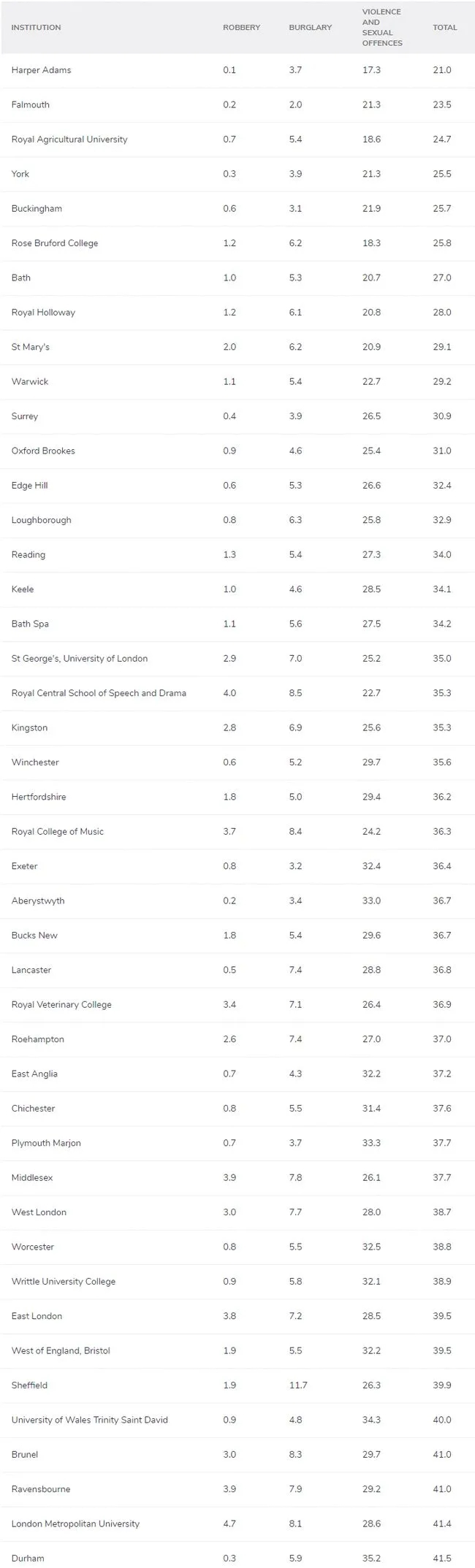
Task: Select the Harper Adams row name
Action: [x=41, y=70]
